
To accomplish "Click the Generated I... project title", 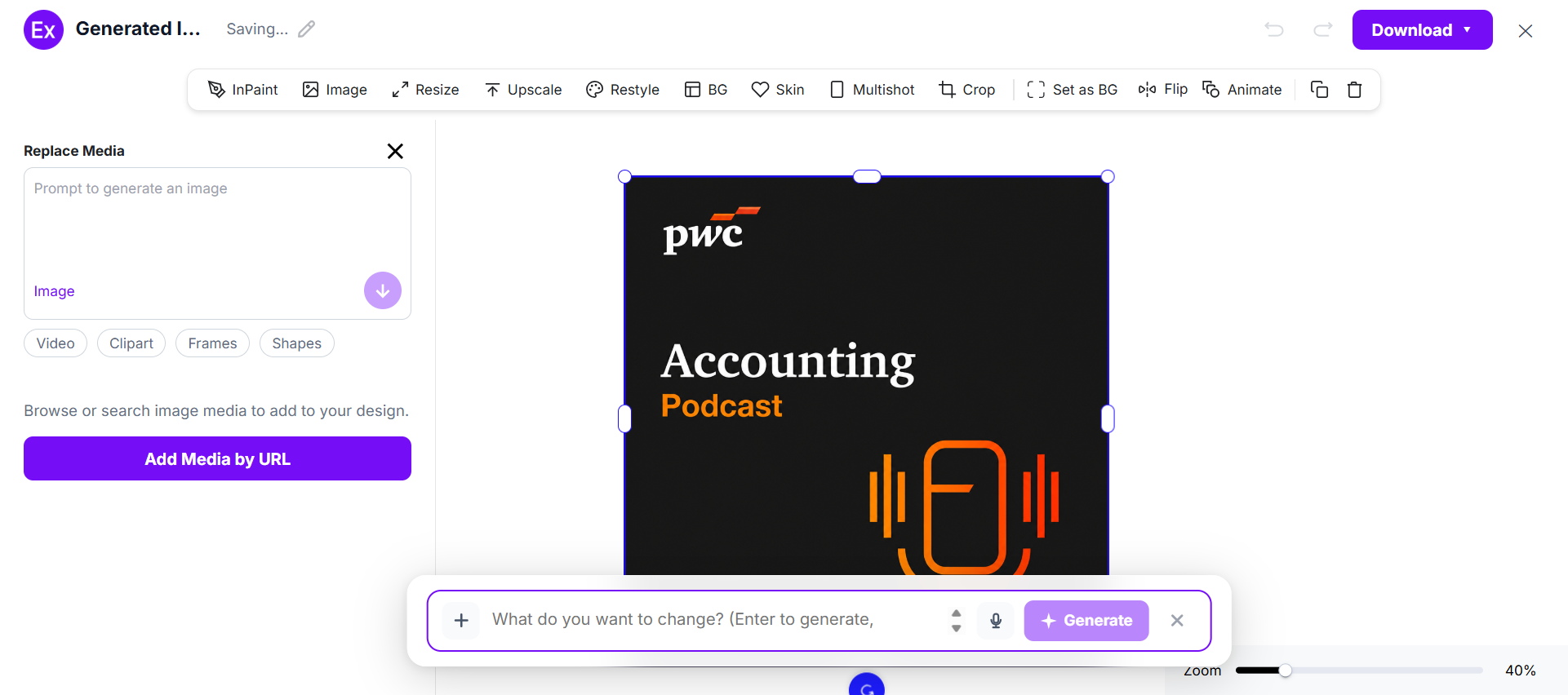I will pos(138,29).
